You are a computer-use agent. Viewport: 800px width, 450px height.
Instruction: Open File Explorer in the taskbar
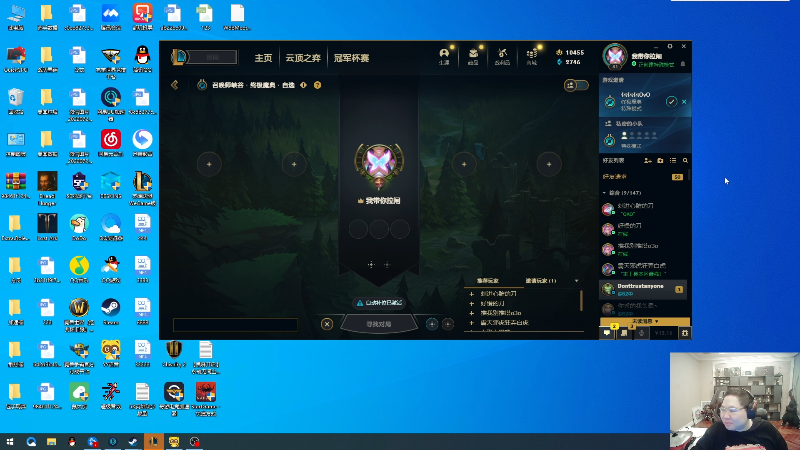point(52,442)
